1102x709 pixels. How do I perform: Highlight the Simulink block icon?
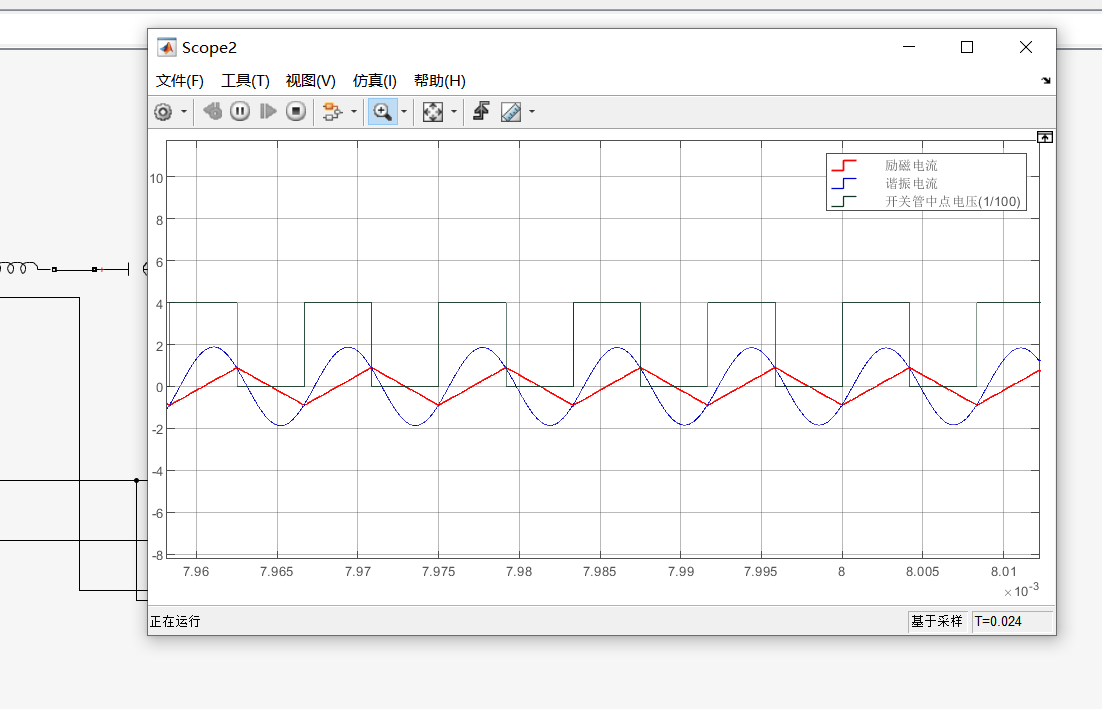(333, 112)
